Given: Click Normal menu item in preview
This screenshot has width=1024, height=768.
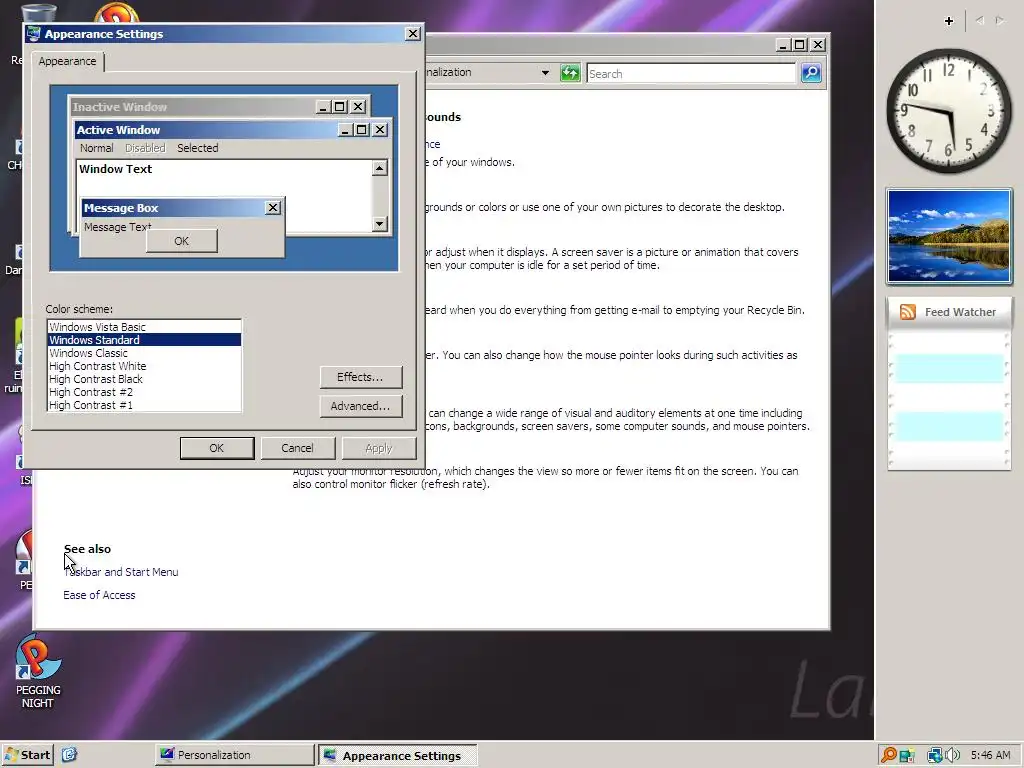Looking at the screenshot, I should [x=97, y=148].
